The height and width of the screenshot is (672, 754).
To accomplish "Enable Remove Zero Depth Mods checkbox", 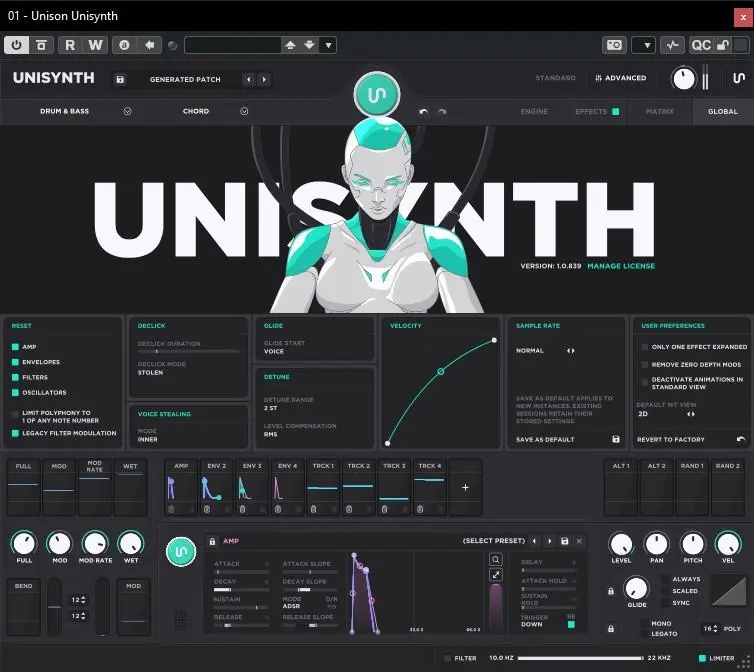I will pos(645,365).
